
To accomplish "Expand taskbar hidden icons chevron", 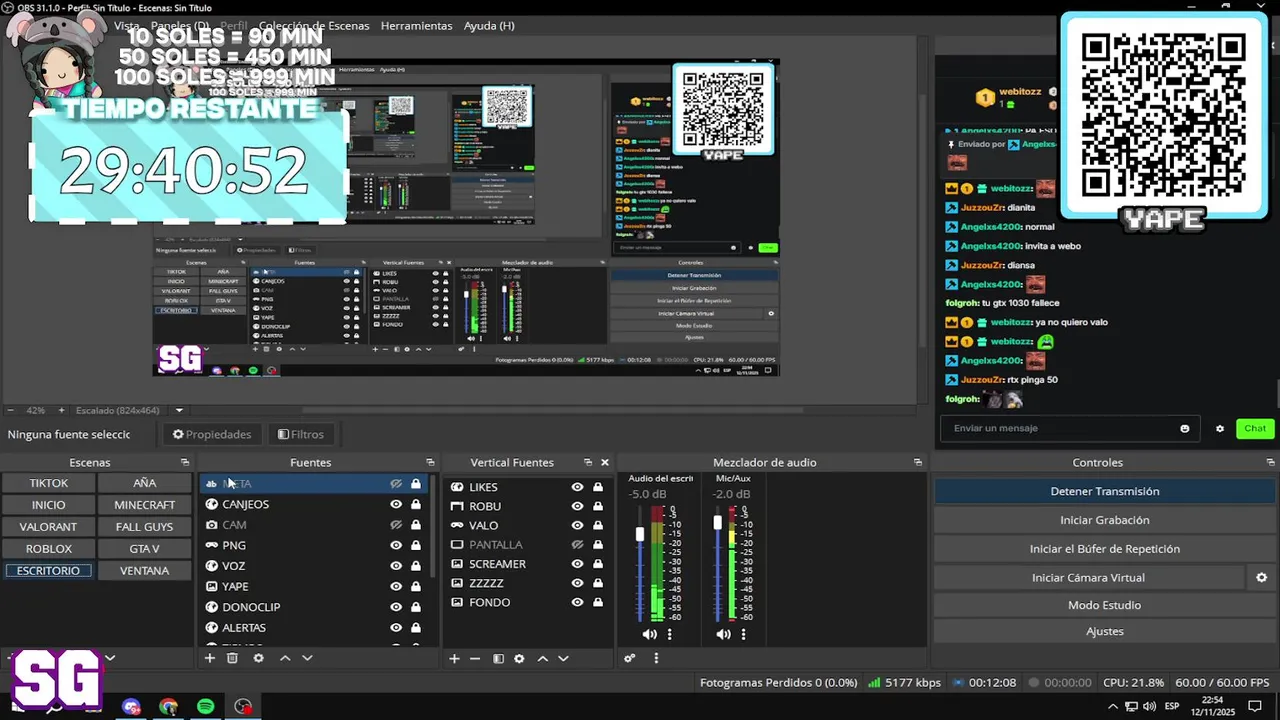I will (x=1112, y=706).
